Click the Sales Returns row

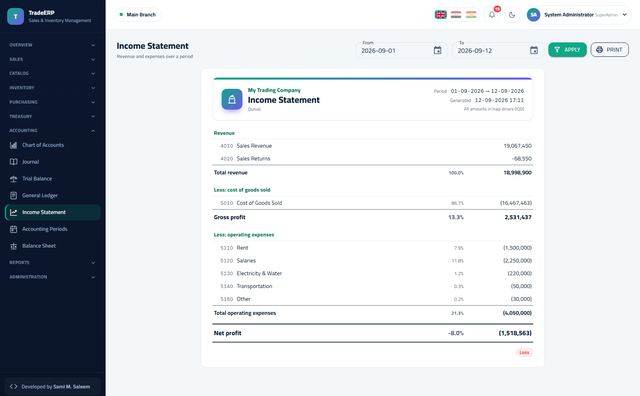tap(373, 158)
